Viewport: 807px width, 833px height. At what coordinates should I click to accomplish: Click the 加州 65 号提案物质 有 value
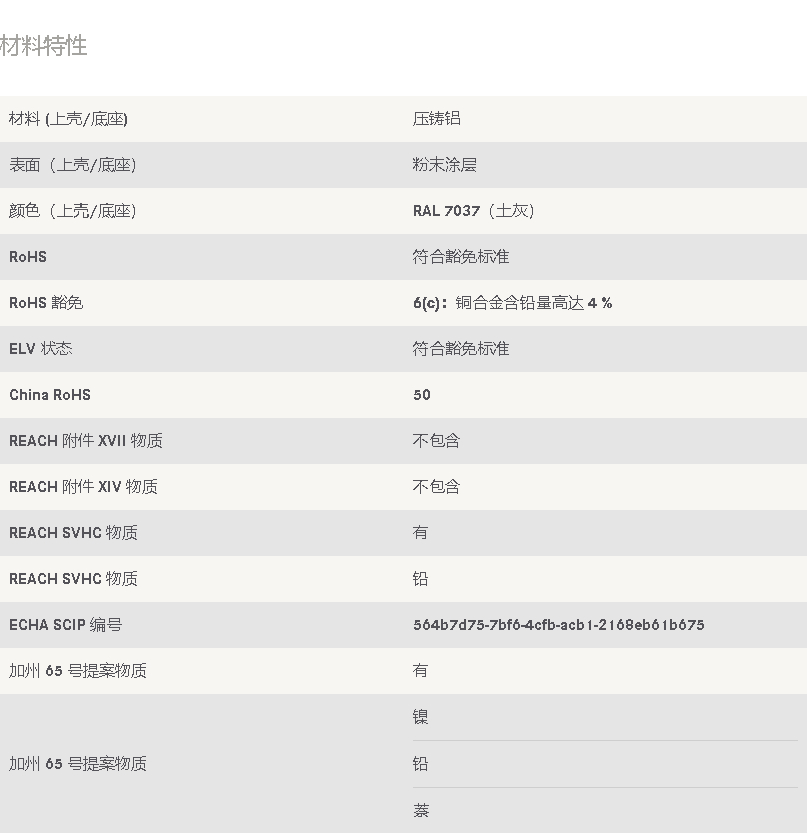click(420, 671)
